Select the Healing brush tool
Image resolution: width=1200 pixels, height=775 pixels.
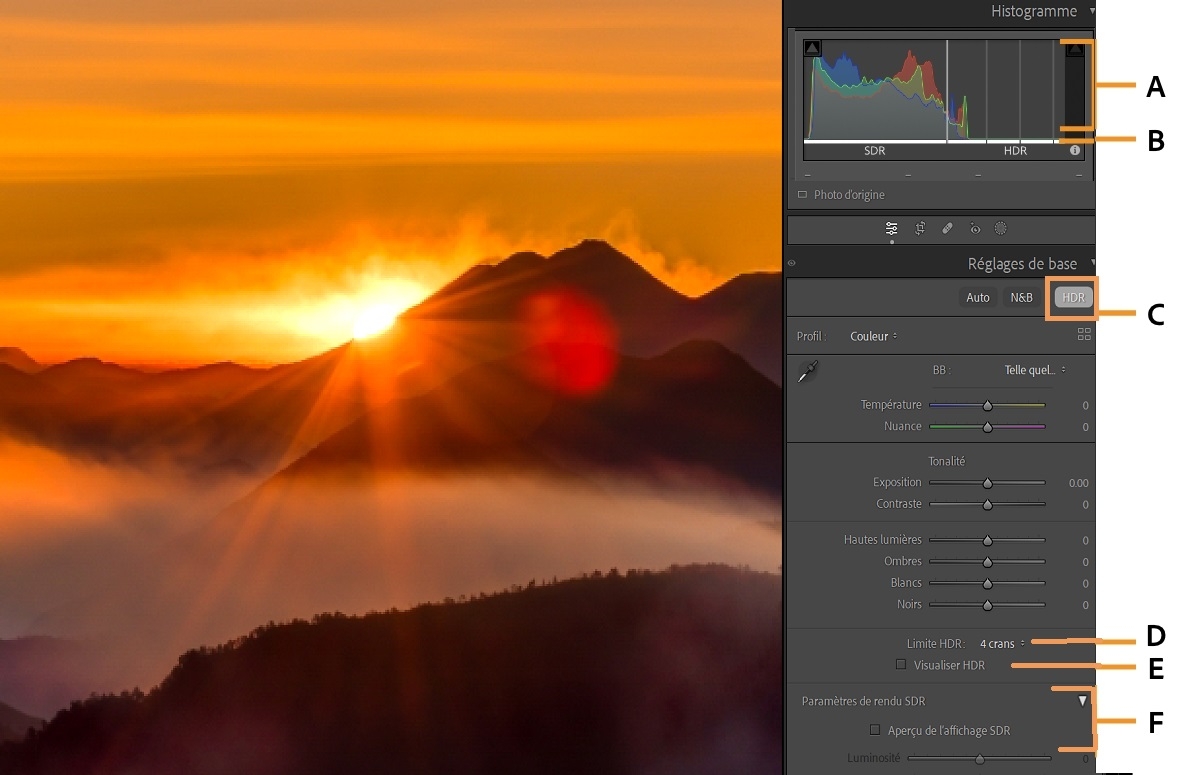click(947, 228)
